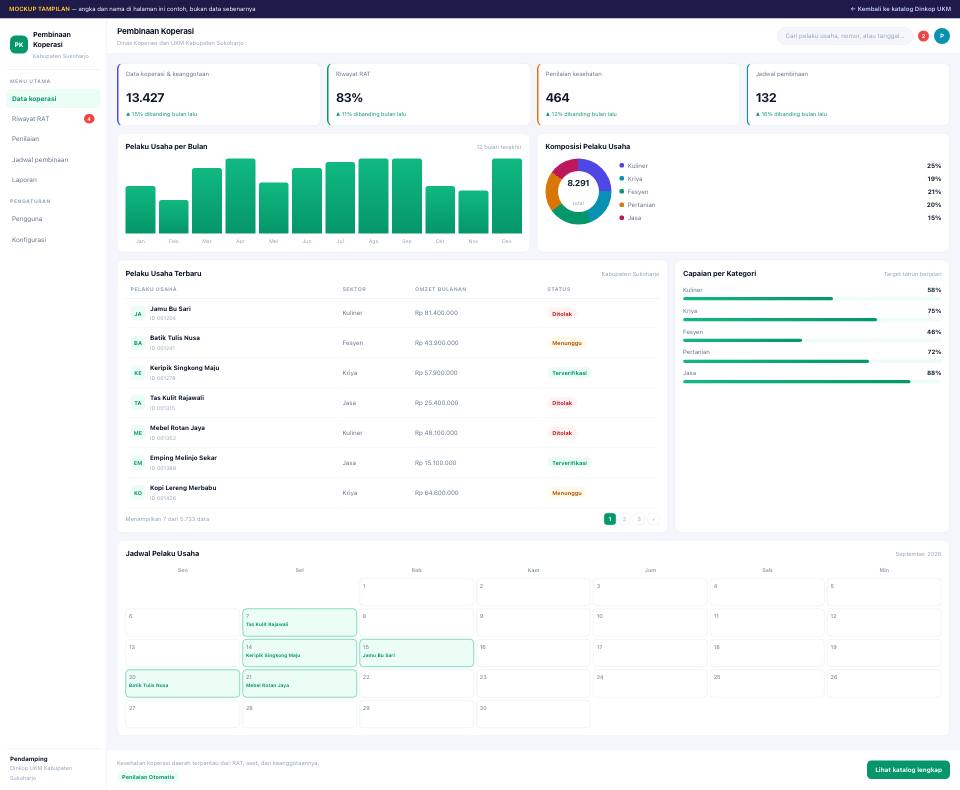This screenshot has height=790, width=960.
Task: Click the Rp 15.100.000 omzet value
Action: point(435,463)
